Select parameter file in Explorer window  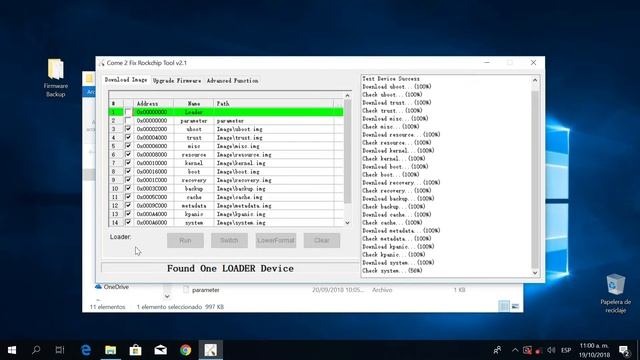click(x=206, y=290)
